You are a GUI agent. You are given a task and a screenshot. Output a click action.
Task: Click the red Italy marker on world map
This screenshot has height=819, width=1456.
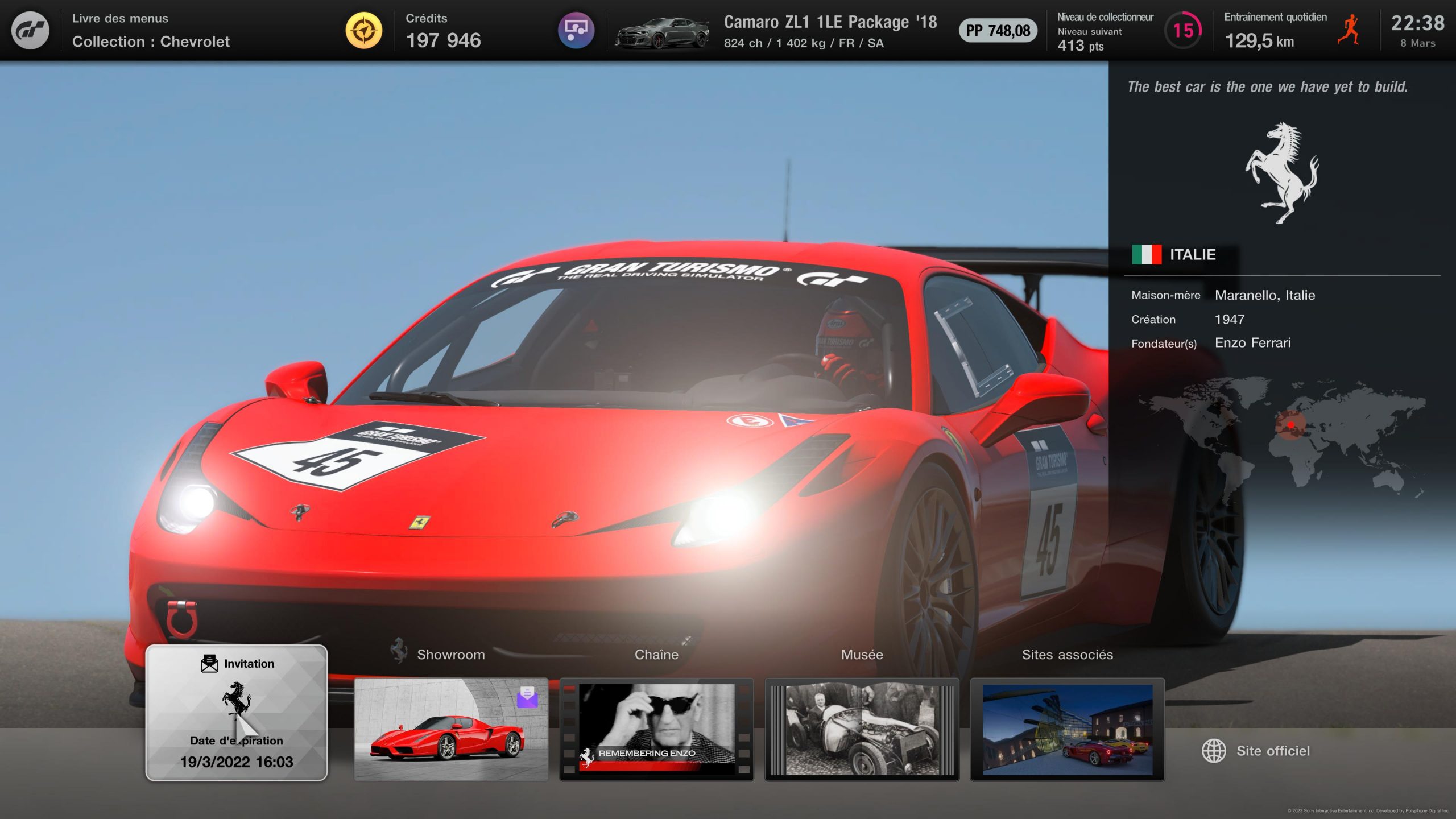[1290, 425]
